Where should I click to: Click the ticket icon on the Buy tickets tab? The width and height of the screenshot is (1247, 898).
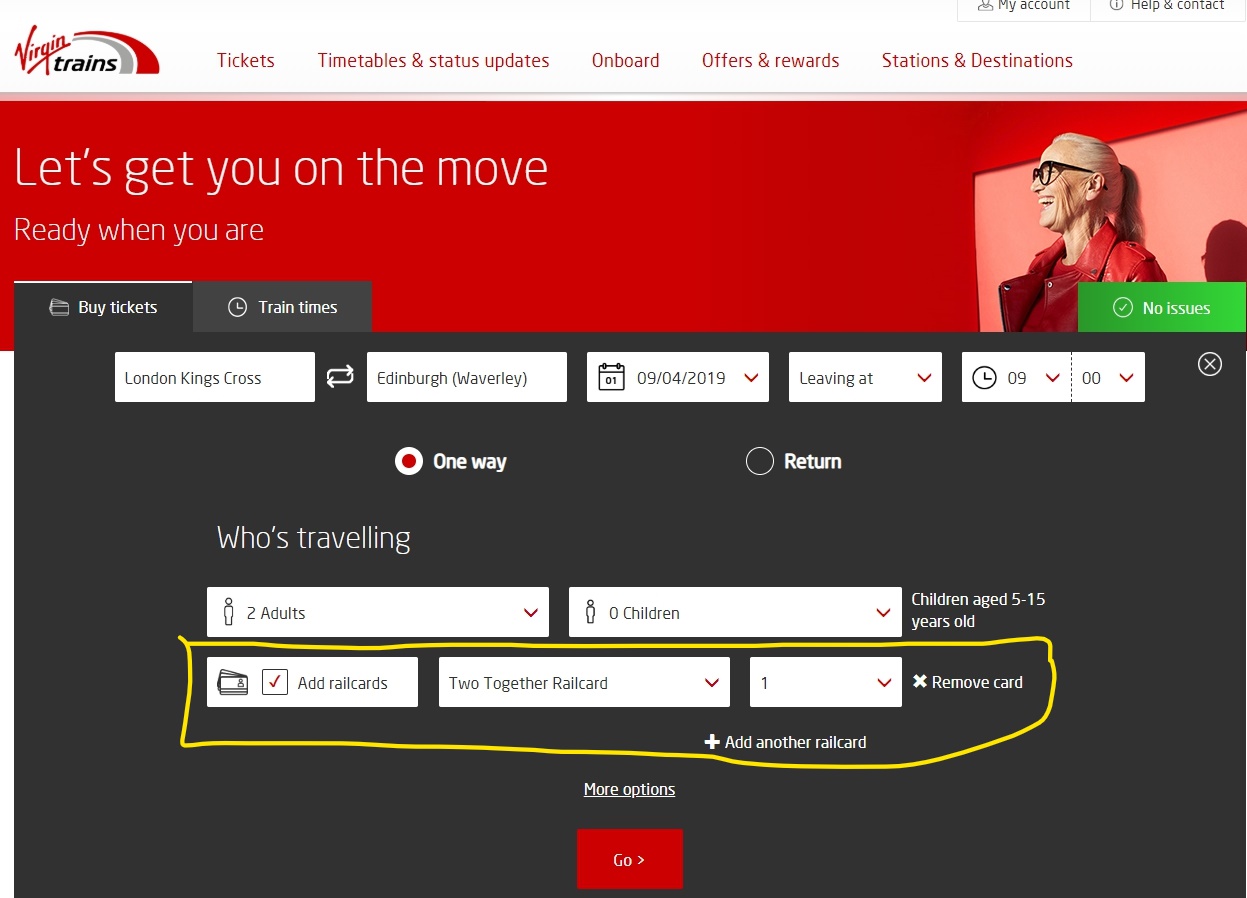click(x=59, y=307)
